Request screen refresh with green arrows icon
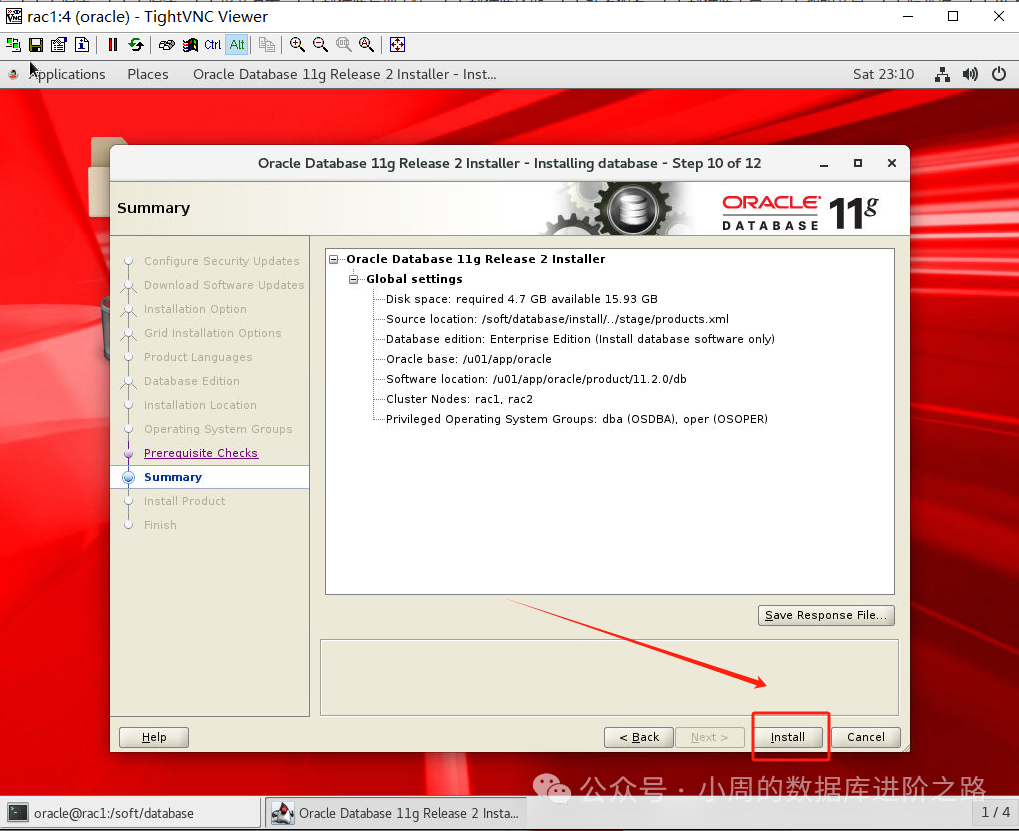 point(136,45)
